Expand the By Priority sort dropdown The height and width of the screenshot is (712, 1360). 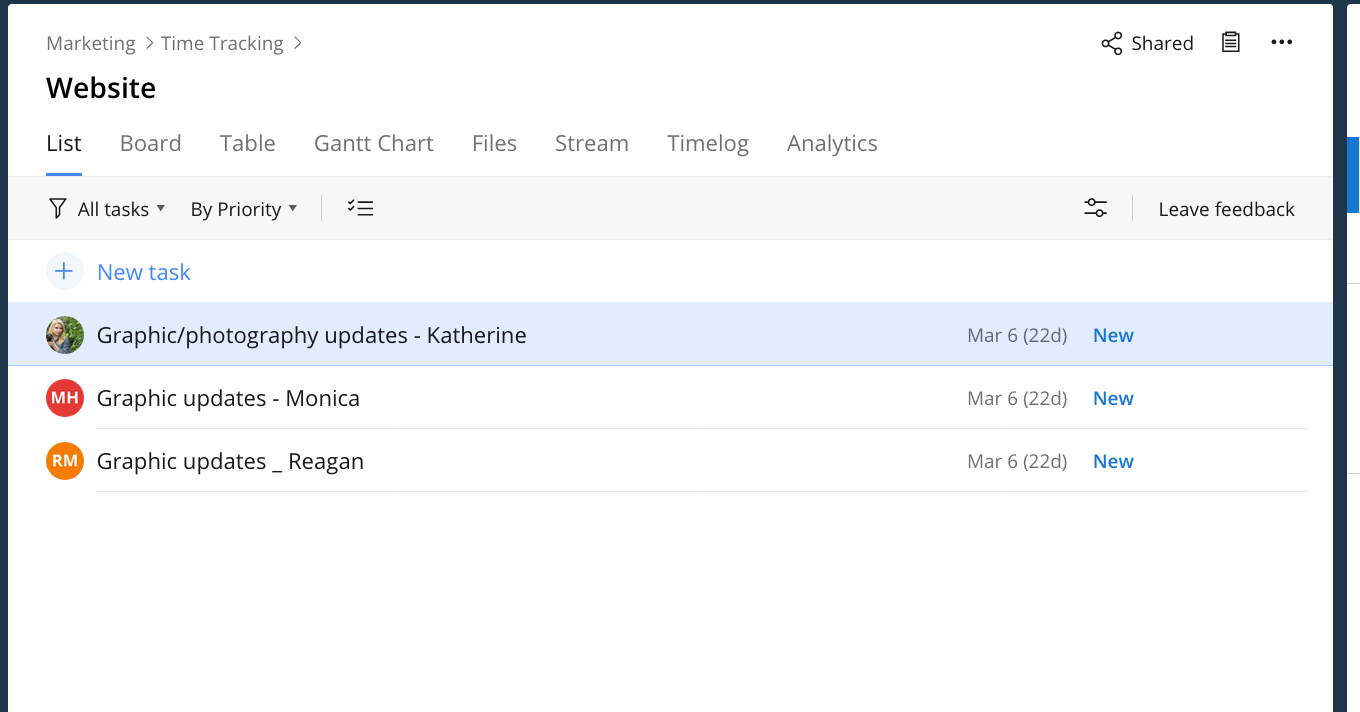[244, 209]
